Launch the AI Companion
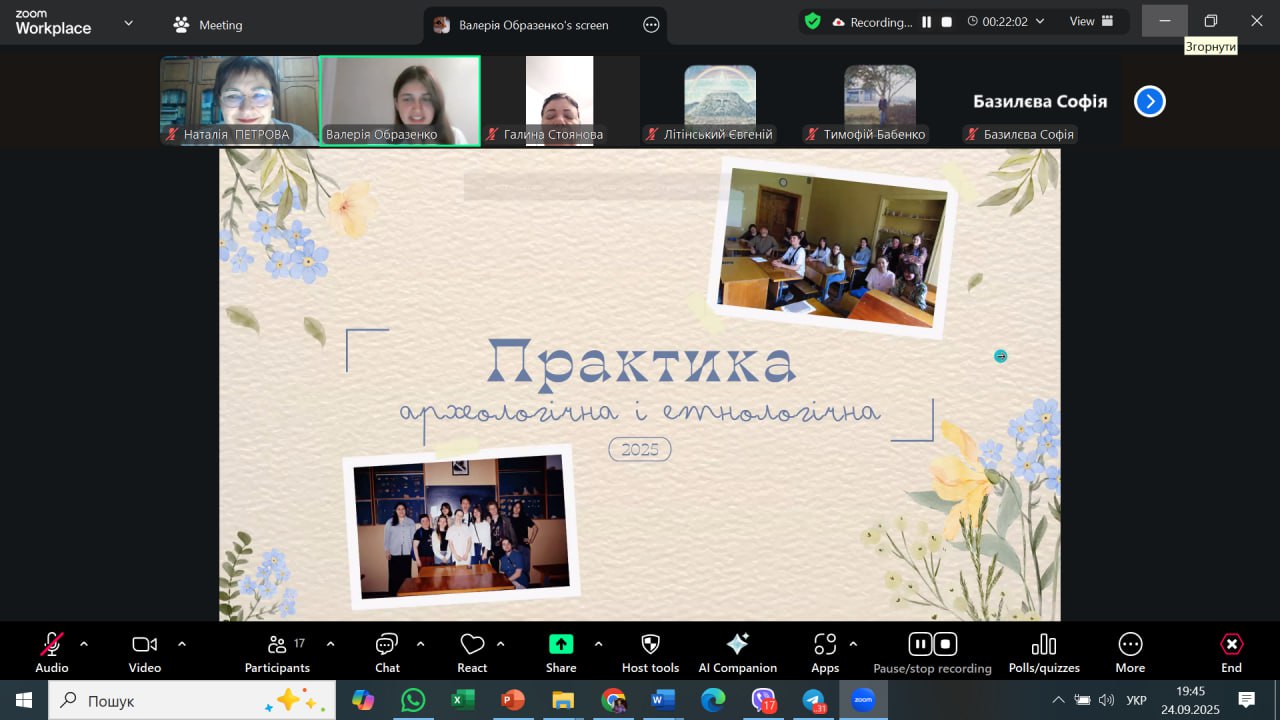The image size is (1280, 720). pyautogui.click(x=737, y=652)
